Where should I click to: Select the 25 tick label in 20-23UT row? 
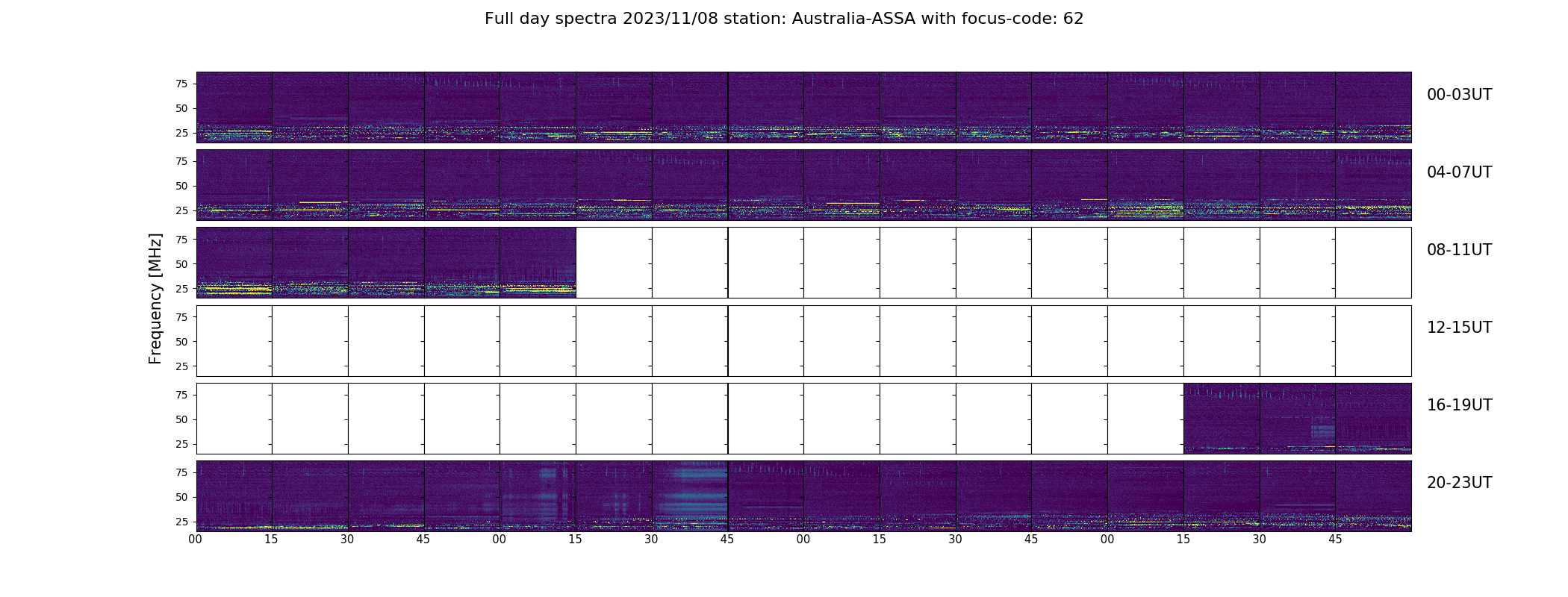(181, 522)
